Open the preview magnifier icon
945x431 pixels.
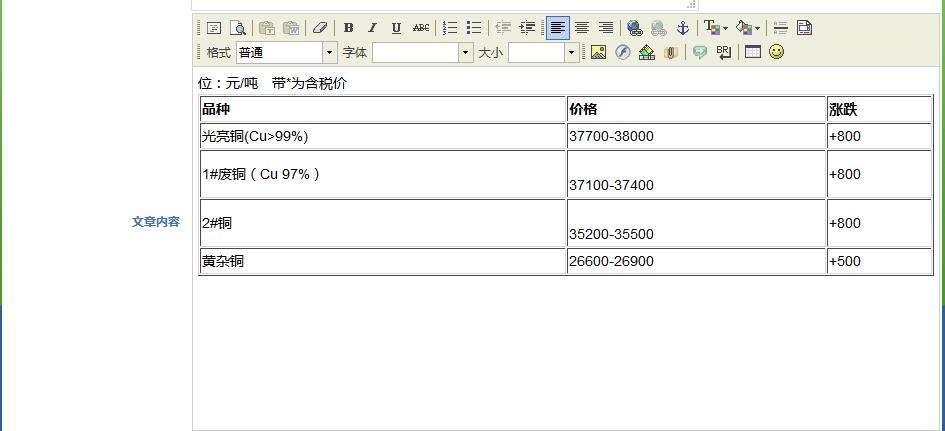[239, 28]
